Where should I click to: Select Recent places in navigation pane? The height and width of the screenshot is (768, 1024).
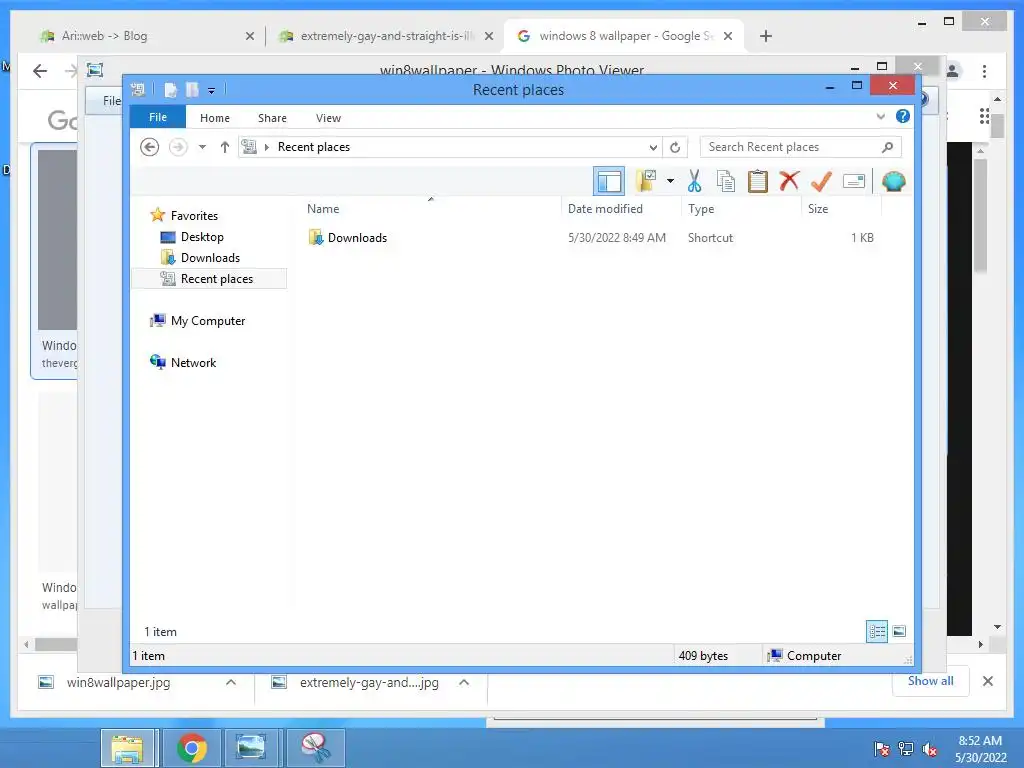point(209,279)
